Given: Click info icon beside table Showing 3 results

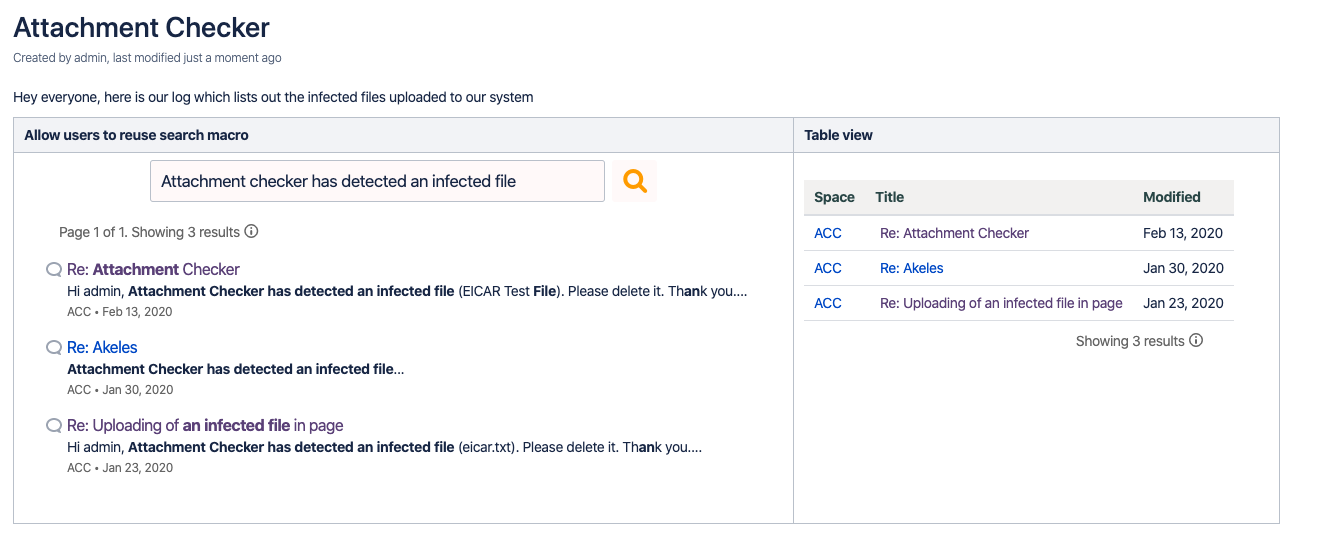Looking at the screenshot, I should [x=1196, y=341].
